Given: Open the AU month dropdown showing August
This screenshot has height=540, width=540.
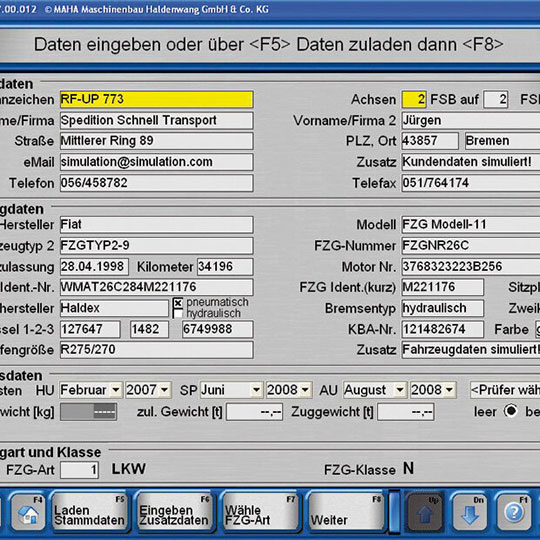Looking at the screenshot, I should click(375, 390).
